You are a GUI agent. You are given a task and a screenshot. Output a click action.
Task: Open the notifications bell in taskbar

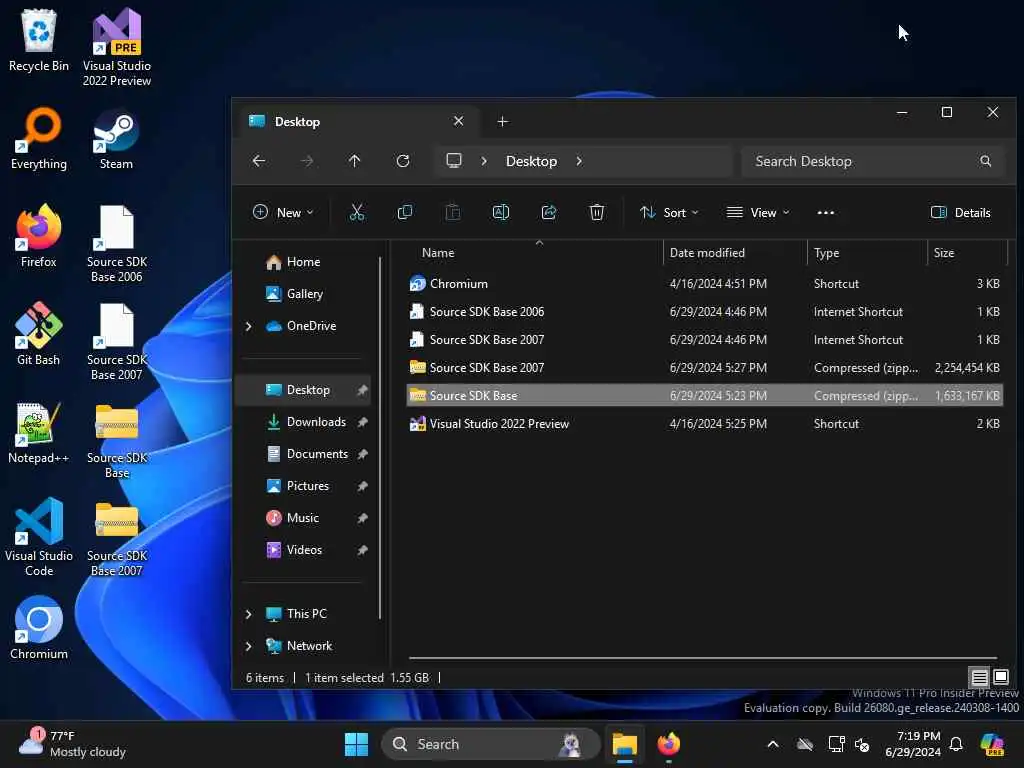pyautogui.click(x=956, y=744)
